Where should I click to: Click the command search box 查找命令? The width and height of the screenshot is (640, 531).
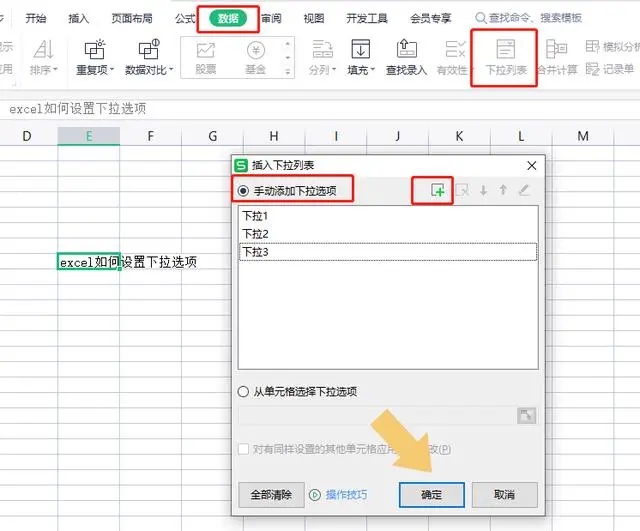(529, 18)
